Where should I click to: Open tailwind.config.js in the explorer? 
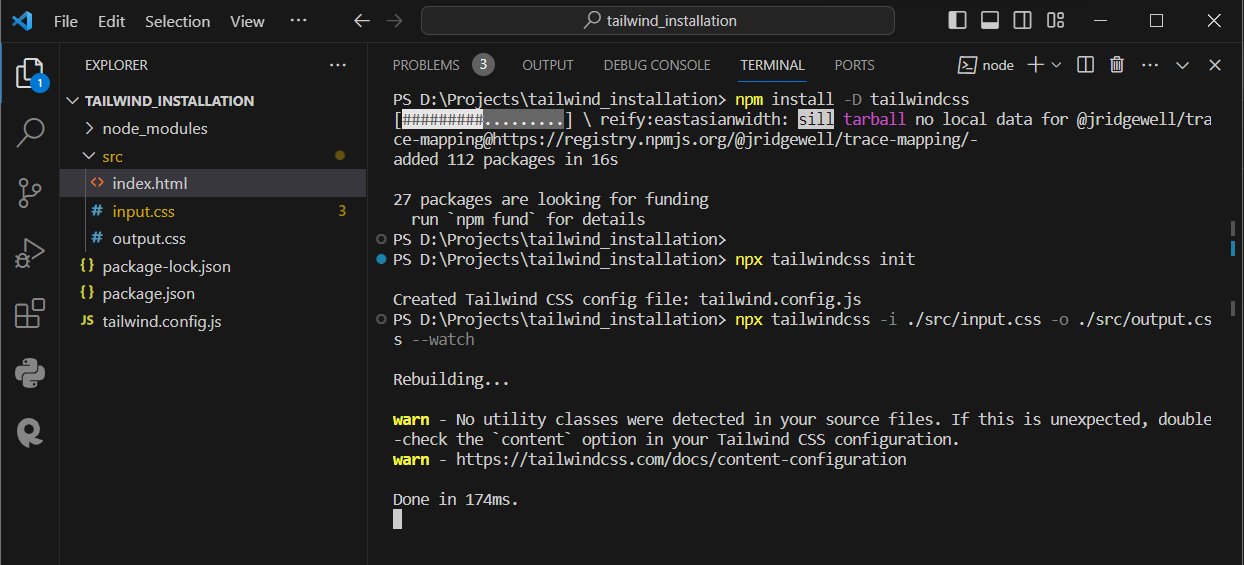[x=161, y=321]
